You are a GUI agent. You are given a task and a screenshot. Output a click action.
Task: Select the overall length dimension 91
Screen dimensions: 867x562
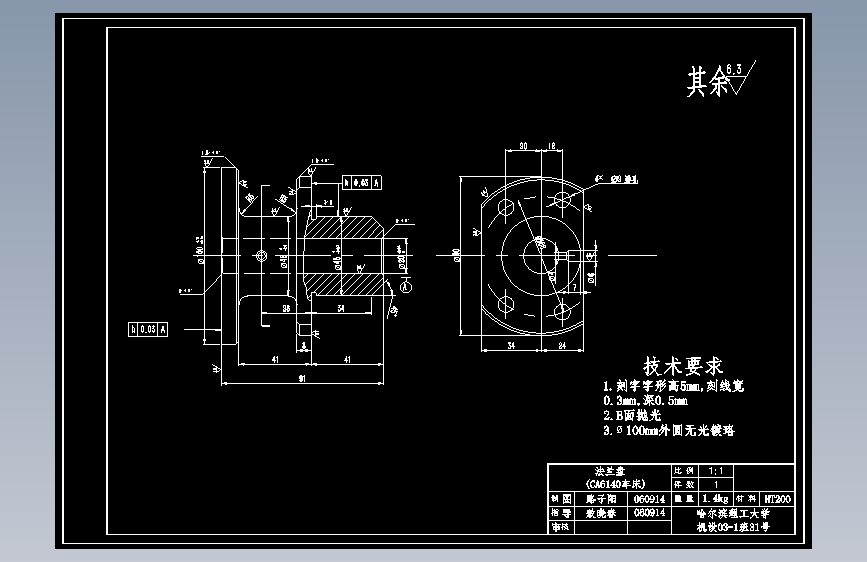(302, 379)
